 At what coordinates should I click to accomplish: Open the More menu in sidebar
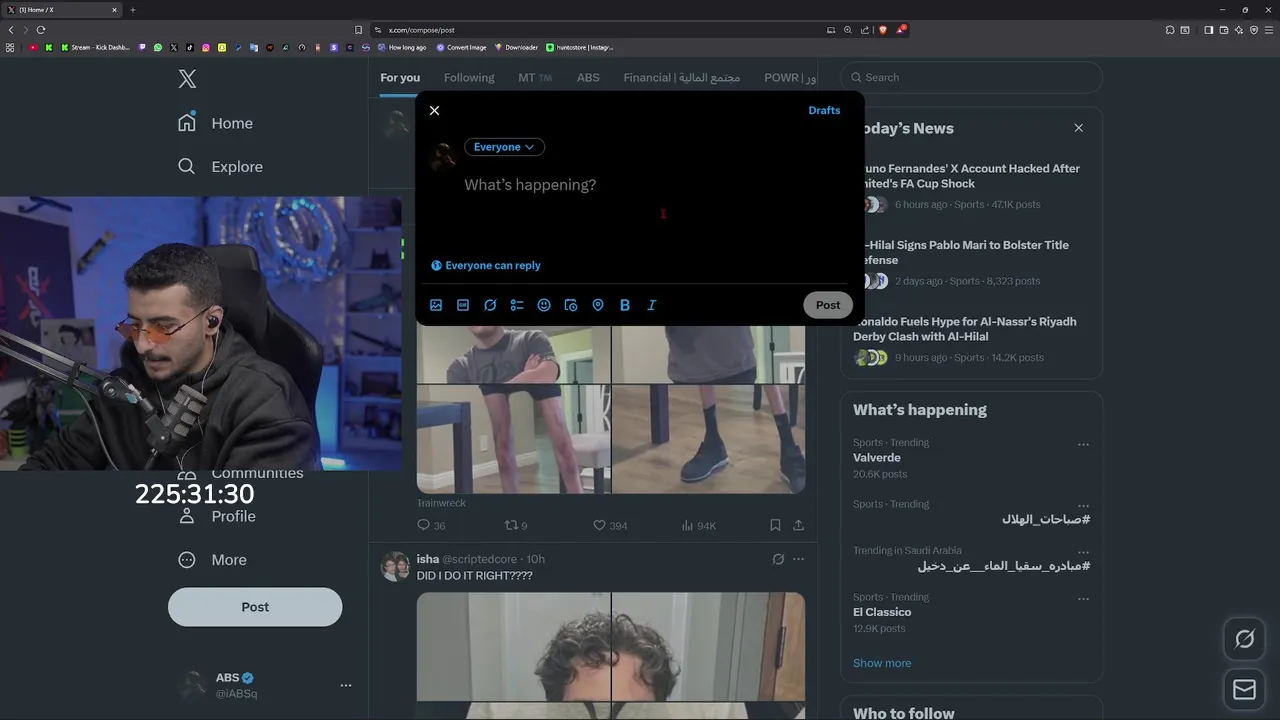point(212,560)
